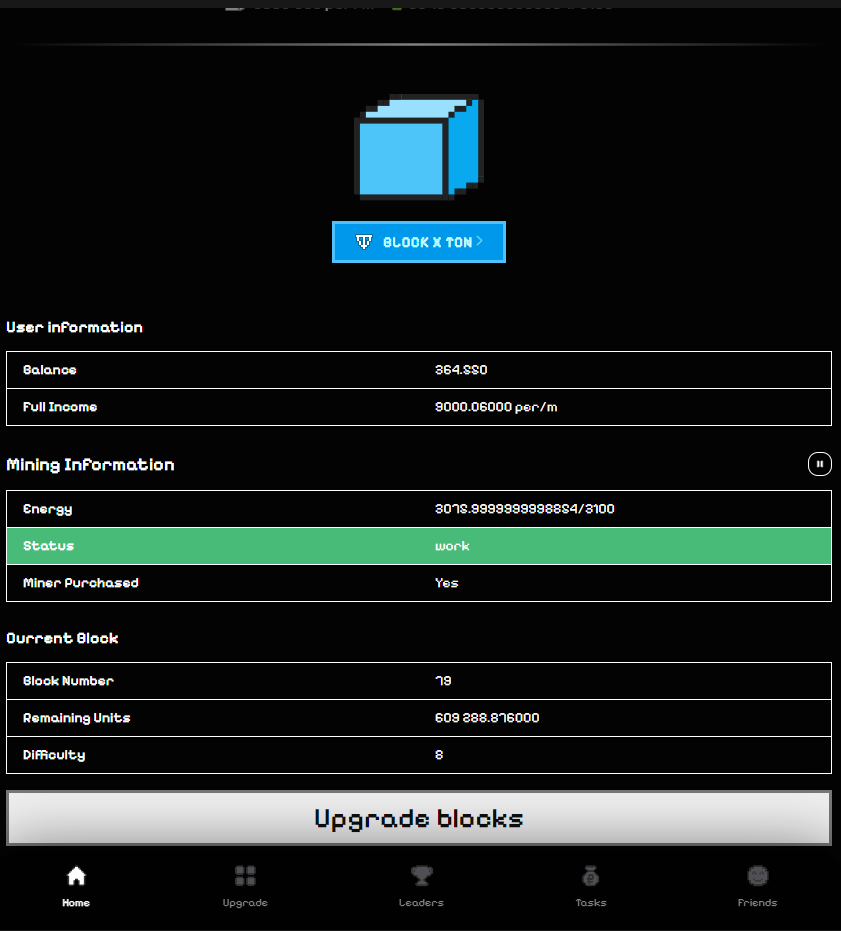This screenshot has width=841, height=931.
Task: Select the Tasks tab label
Action: point(591,902)
